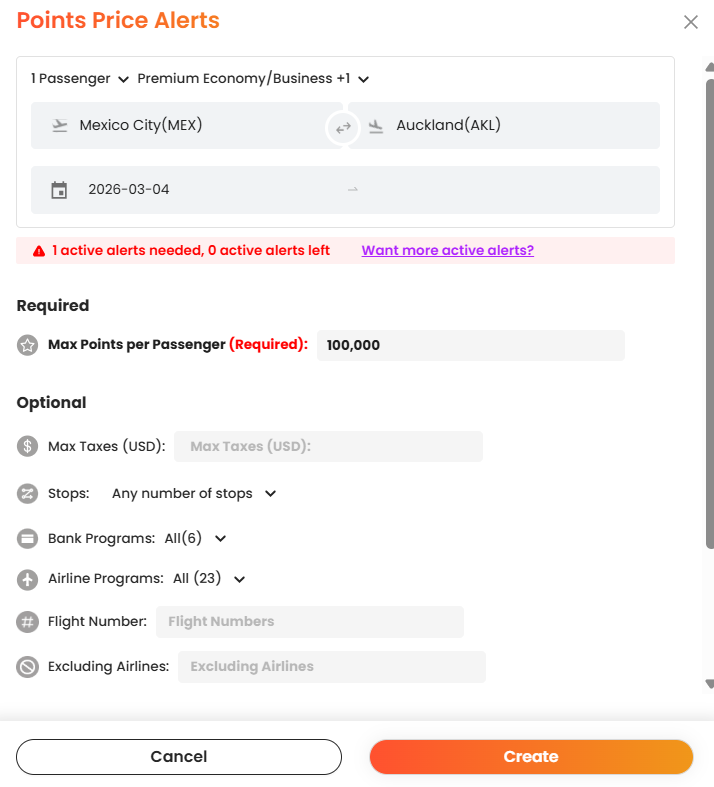Expand the Airline Programs All (23) dropdown
Image resolution: width=714 pixels, height=787 pixels.
(209, 579)
